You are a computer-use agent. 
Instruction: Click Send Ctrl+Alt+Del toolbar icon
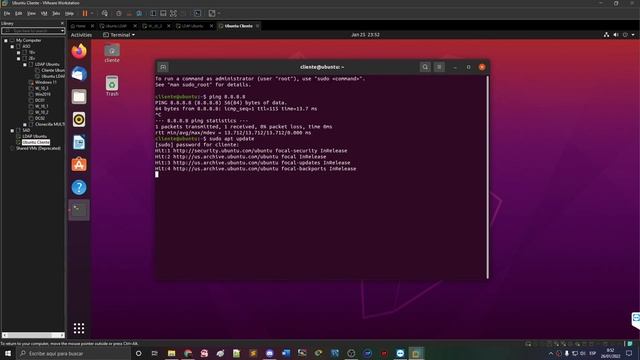point(105,13)
